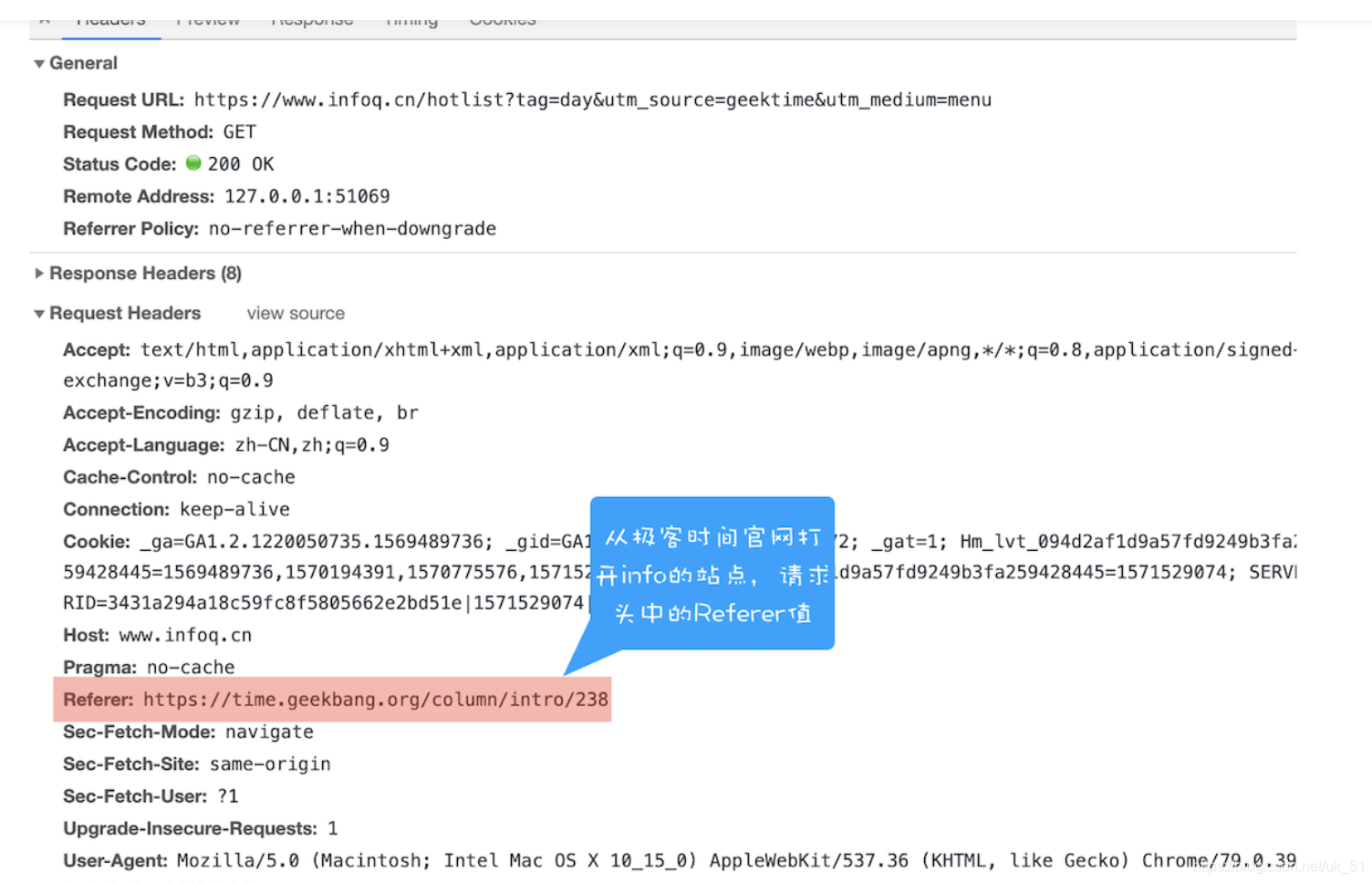Click the Request Headers heading text

coord(125,314)
